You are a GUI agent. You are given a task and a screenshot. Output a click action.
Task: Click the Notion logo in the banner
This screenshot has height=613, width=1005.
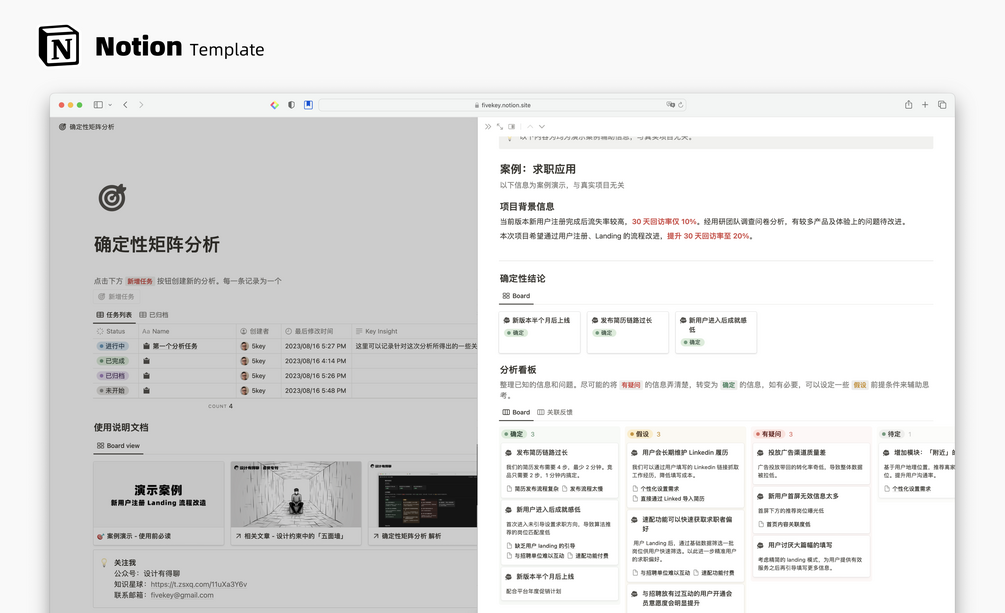[x=59, y=46]
